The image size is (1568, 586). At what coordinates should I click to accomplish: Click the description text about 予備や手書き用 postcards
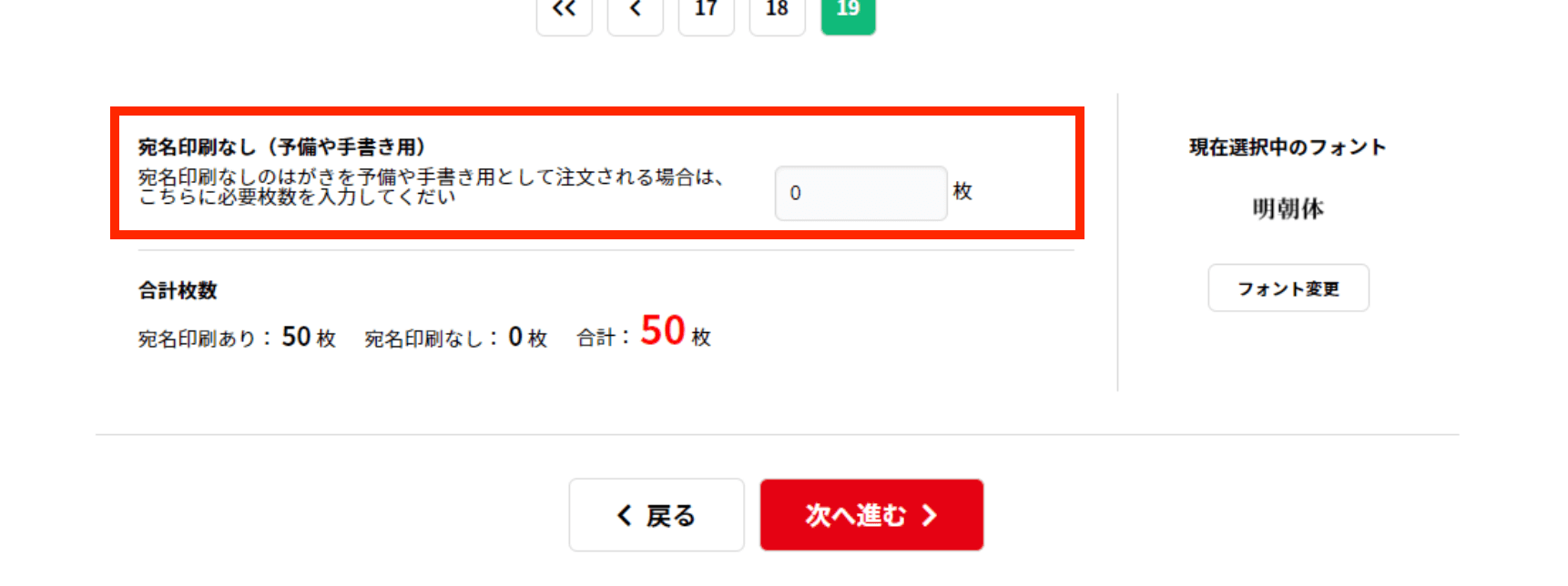(432, 187)
